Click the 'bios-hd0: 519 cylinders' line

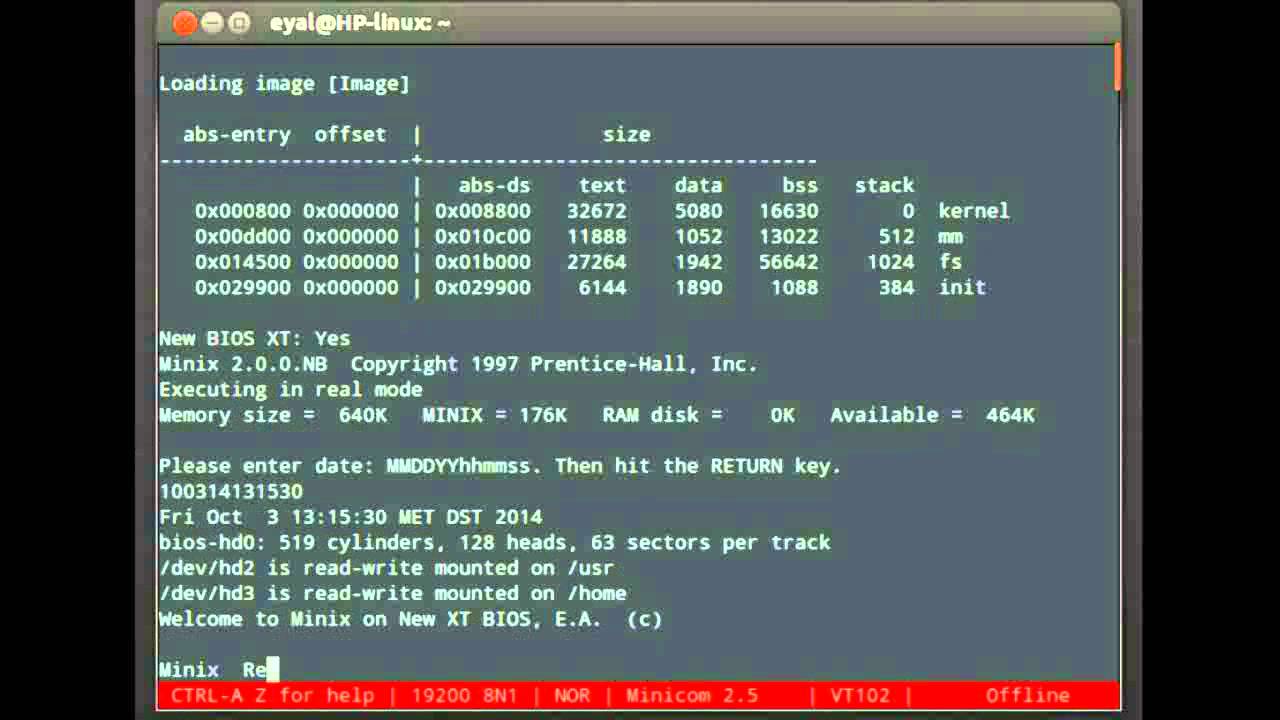click(494, 543)
